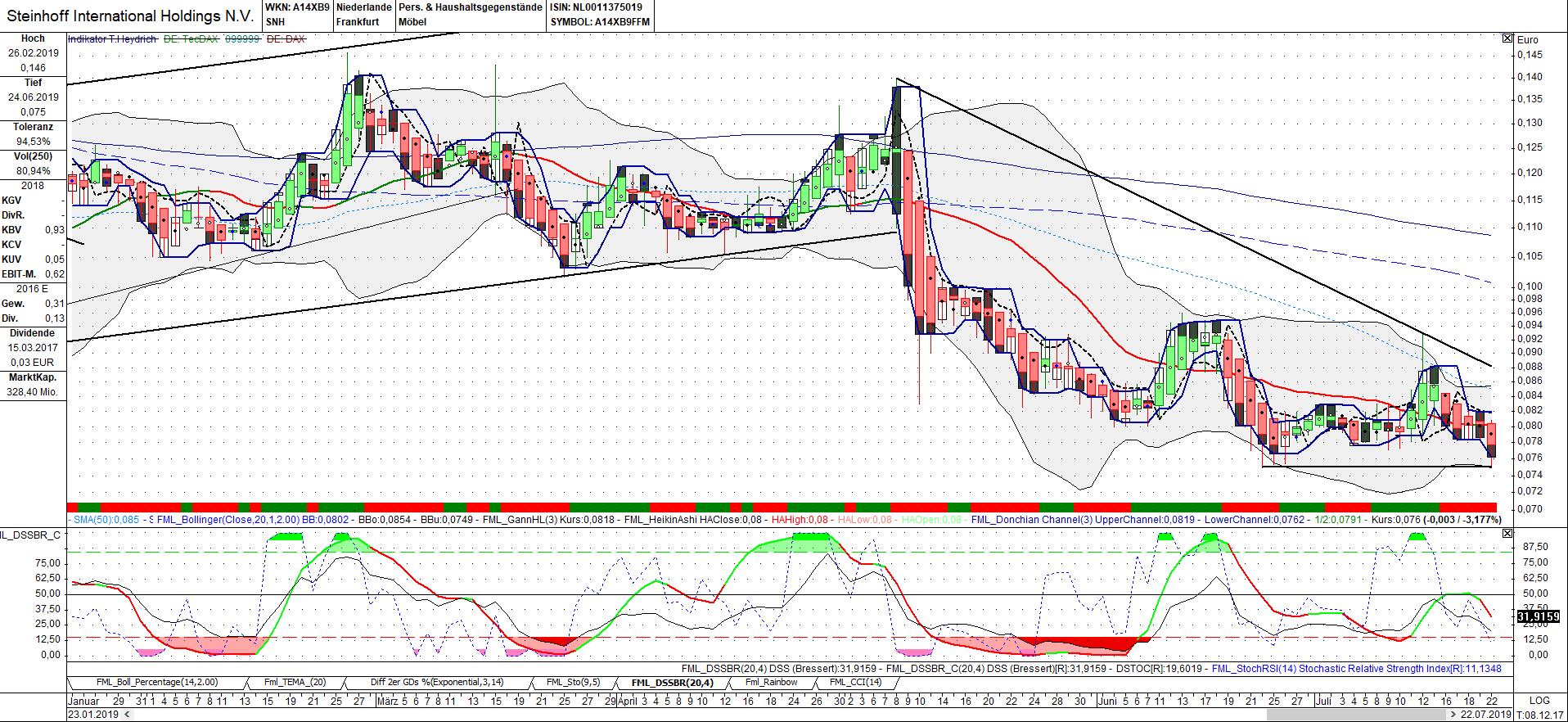
Task: Click the left scroll arrow of the timeline
Action: 126,715
